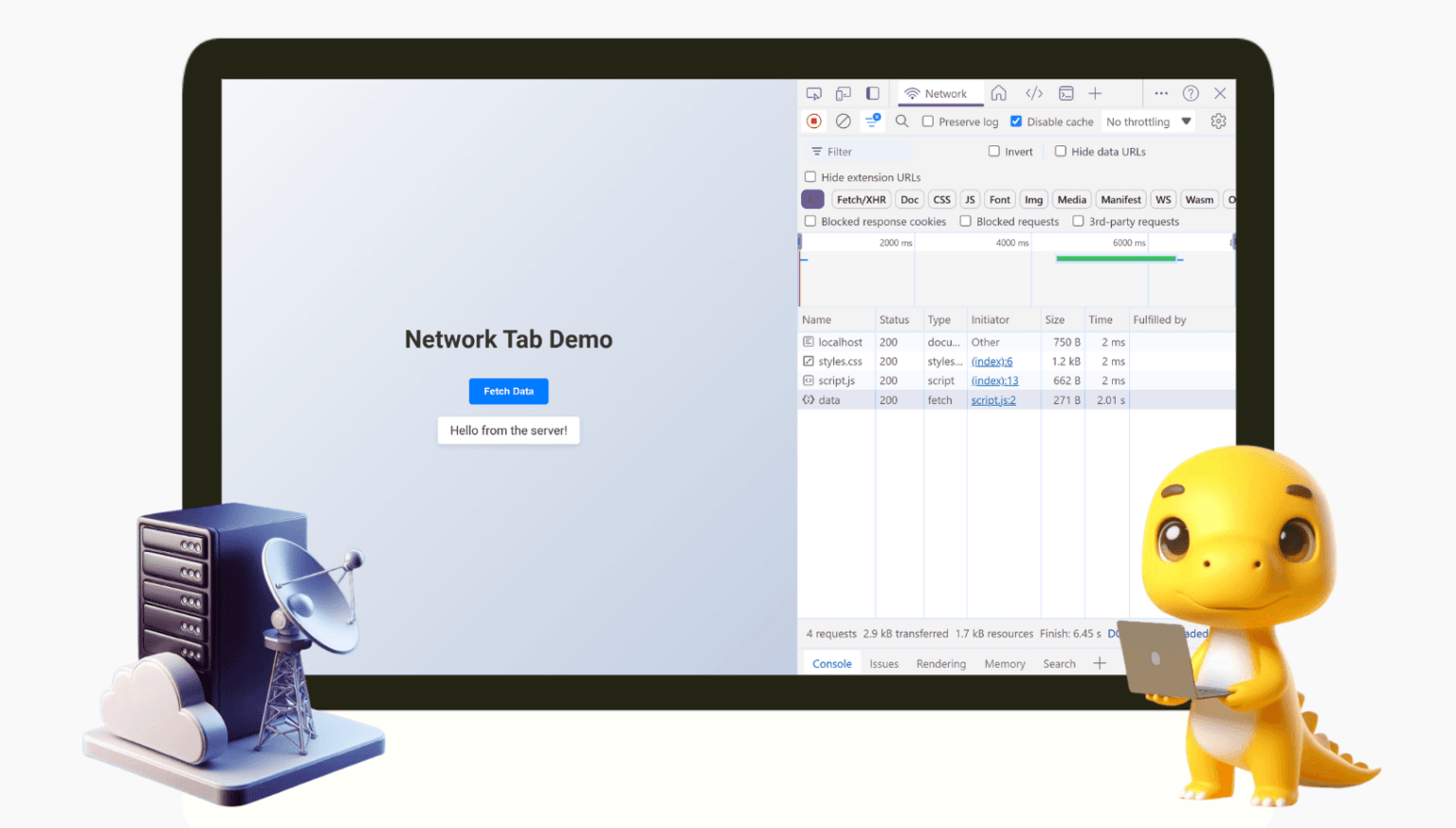Screen dimensions: 1456x828
Task: Disable the Disable cache checkbox
Action: tap(1016, 121)
